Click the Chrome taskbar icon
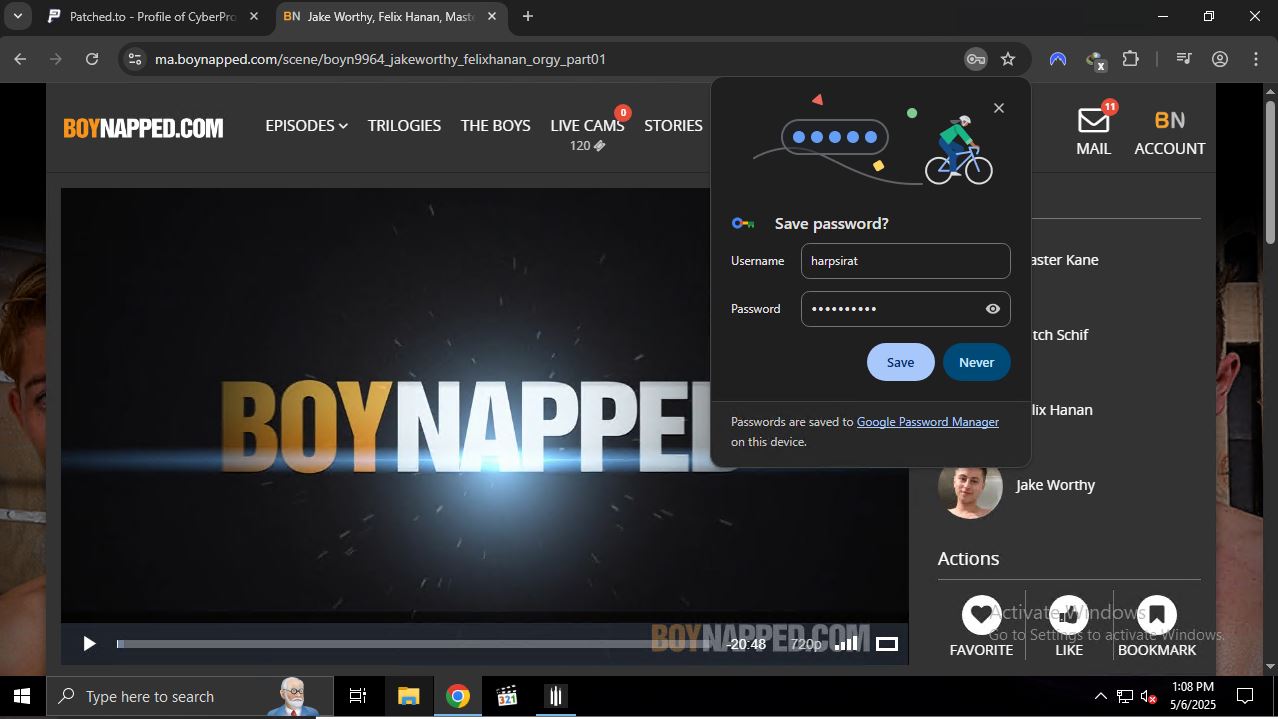1278x719 pixels. 458,696
